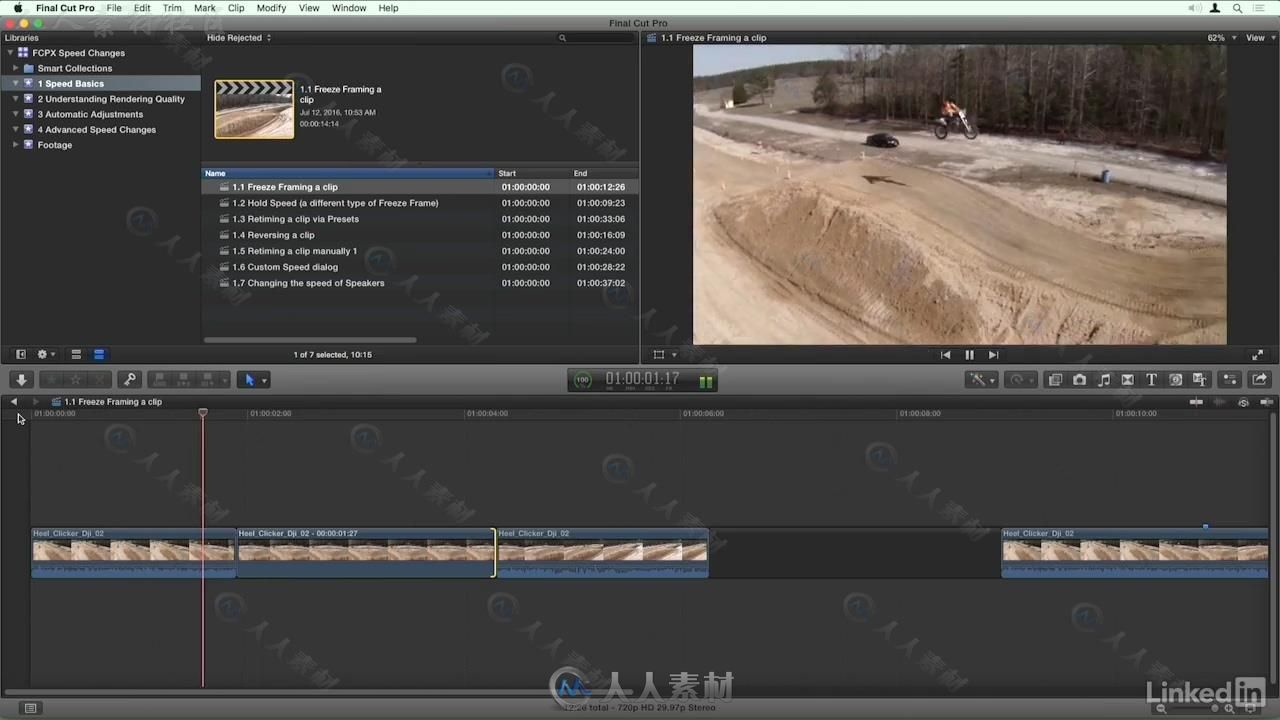
Task: Open the Retime speed menu
Action: tap(1021, 380)
